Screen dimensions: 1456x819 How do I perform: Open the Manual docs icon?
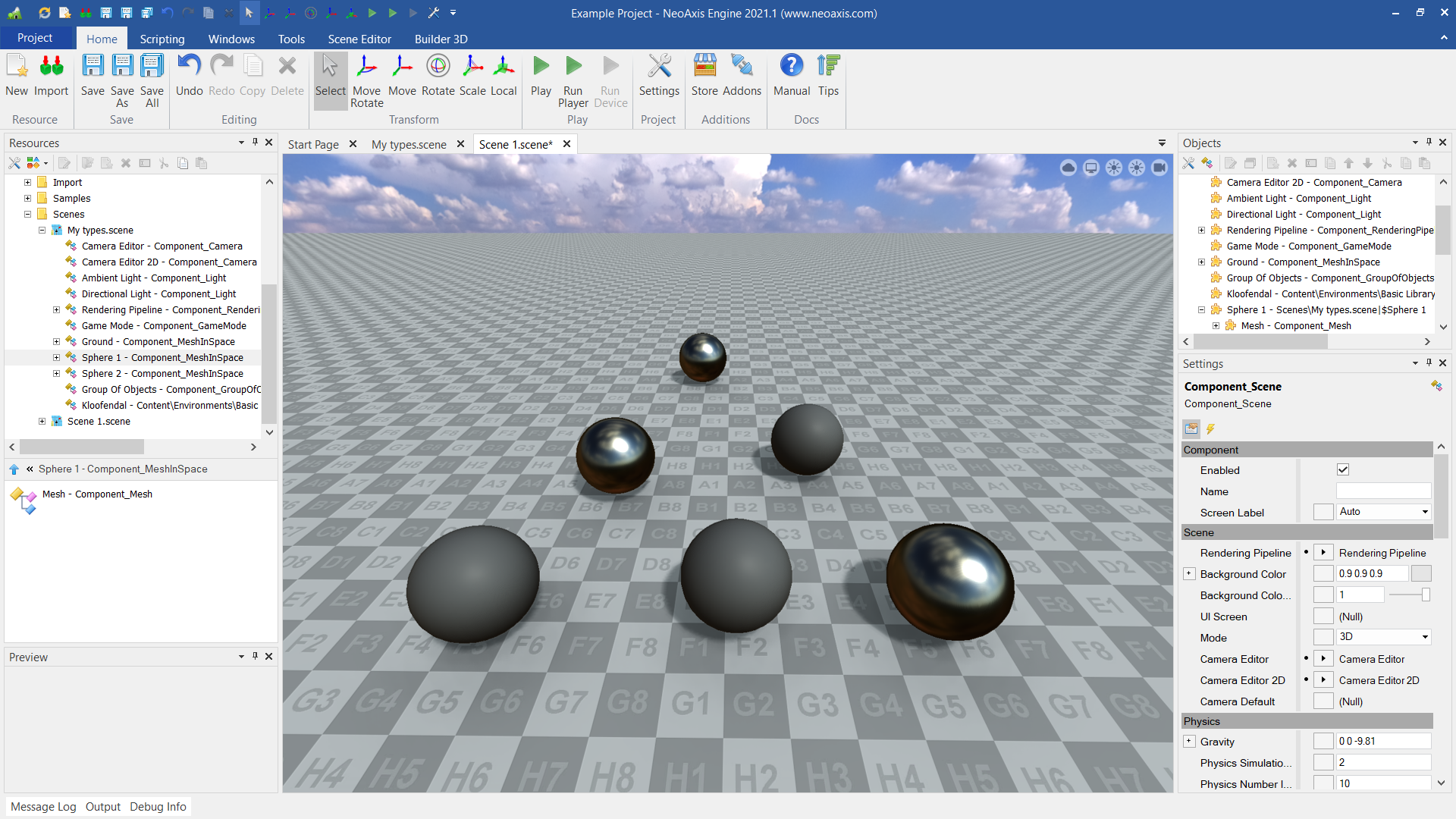pos(791,76)
